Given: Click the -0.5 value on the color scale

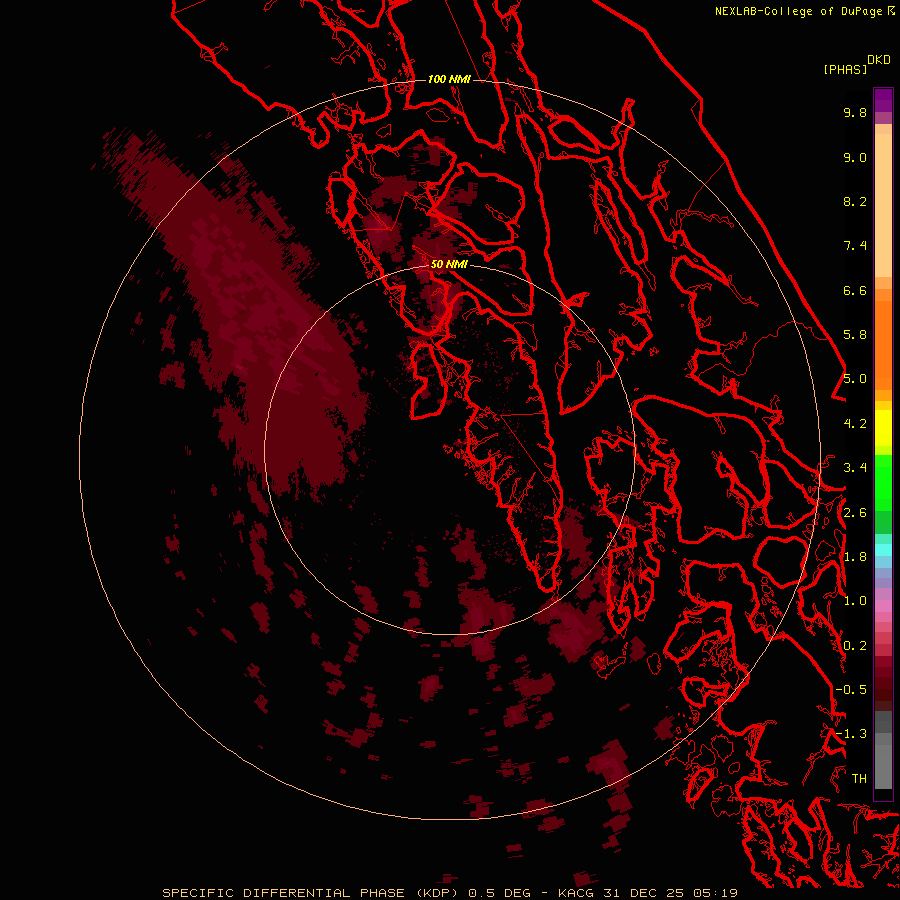Looking at the screenshot, I should [851, 690].
